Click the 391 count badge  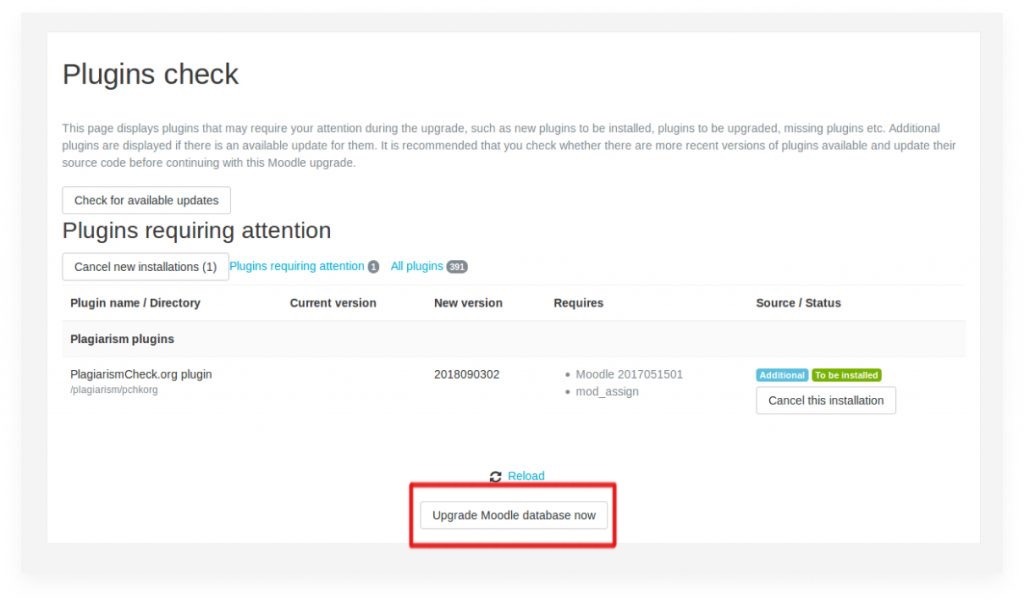coord(457,267)
